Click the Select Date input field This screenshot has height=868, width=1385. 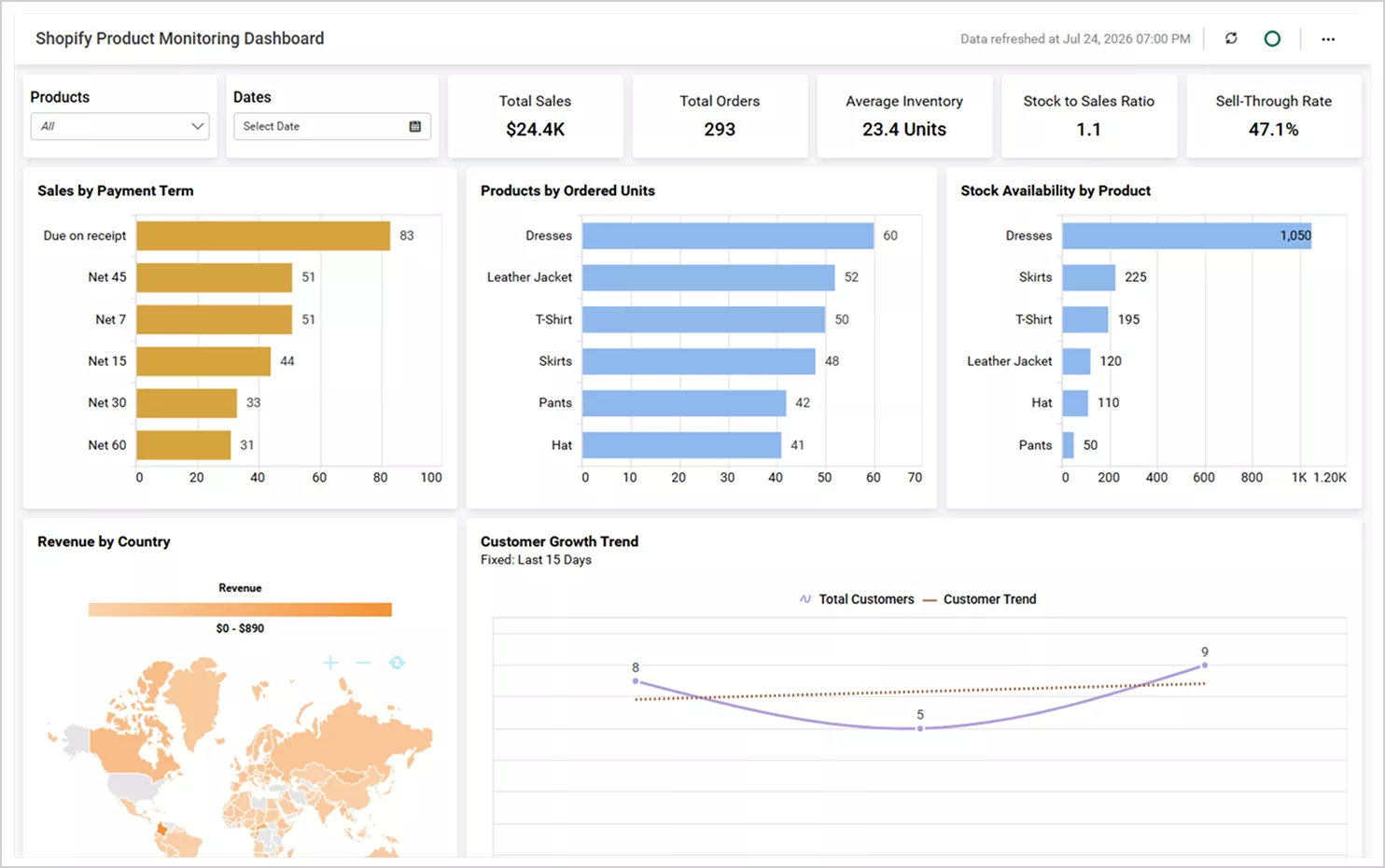click(x=332, y=126)
